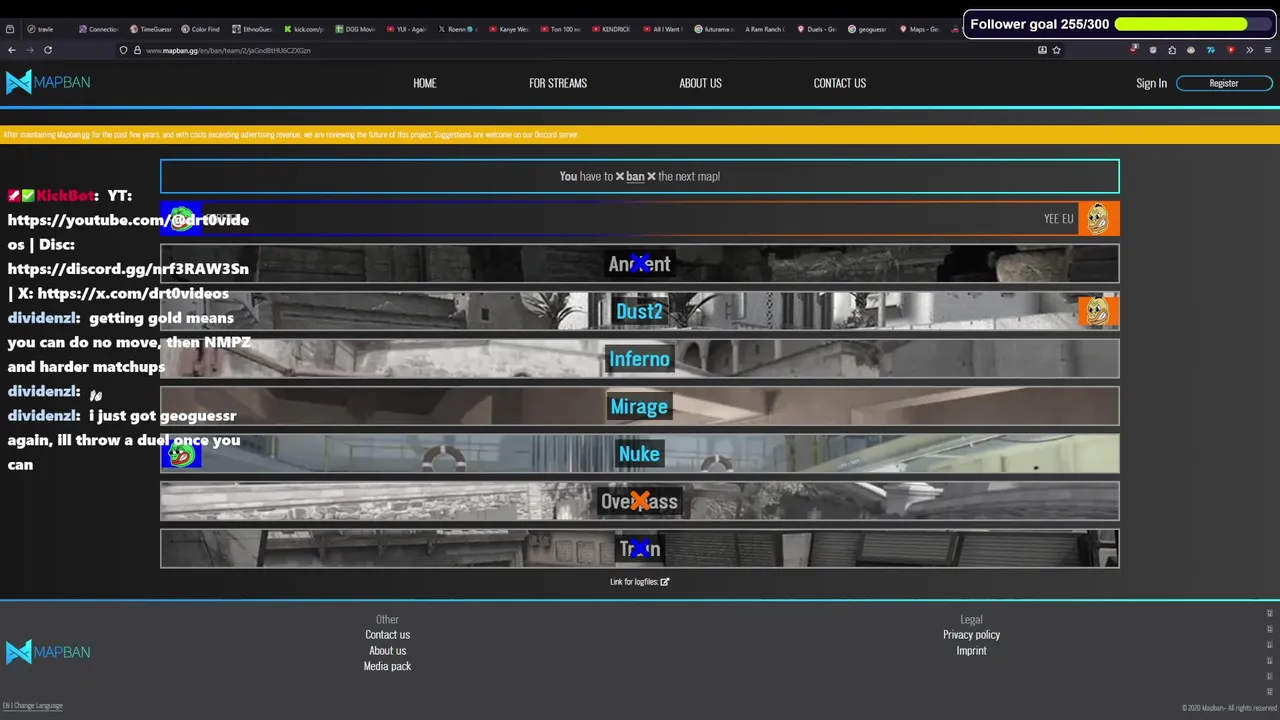Click the red shield extension icon

[x=1230, y=50]
